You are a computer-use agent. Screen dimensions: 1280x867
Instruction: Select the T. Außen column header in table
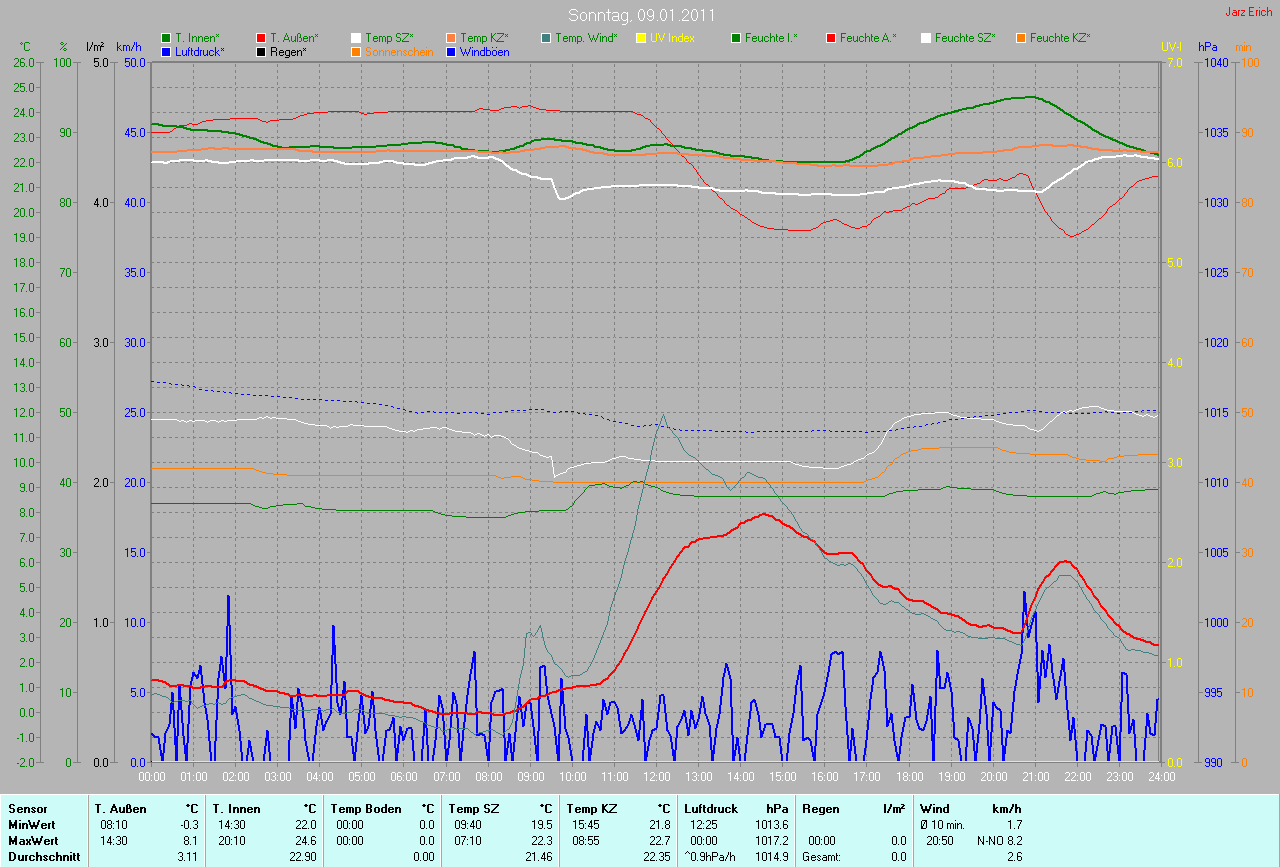121,808
